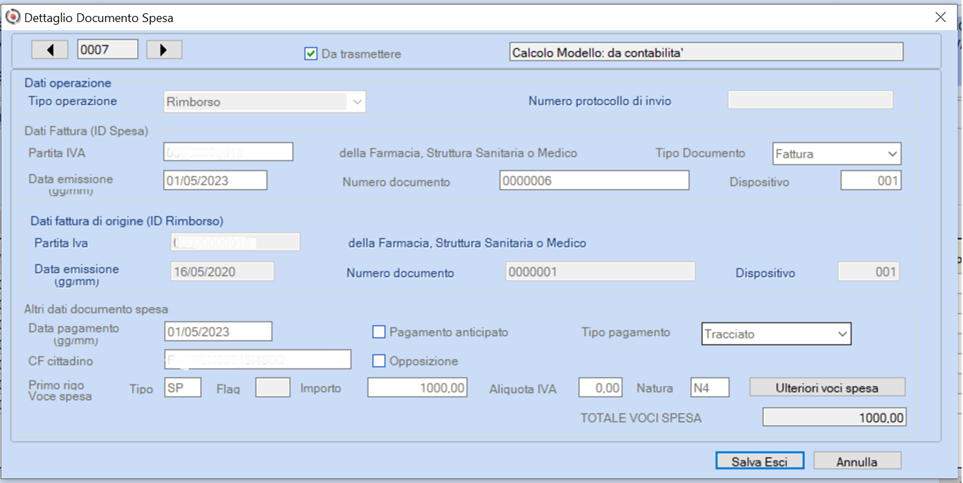
Task: Go to next document with right arrow
Action: pyautogui.click(x=164, y=50)
